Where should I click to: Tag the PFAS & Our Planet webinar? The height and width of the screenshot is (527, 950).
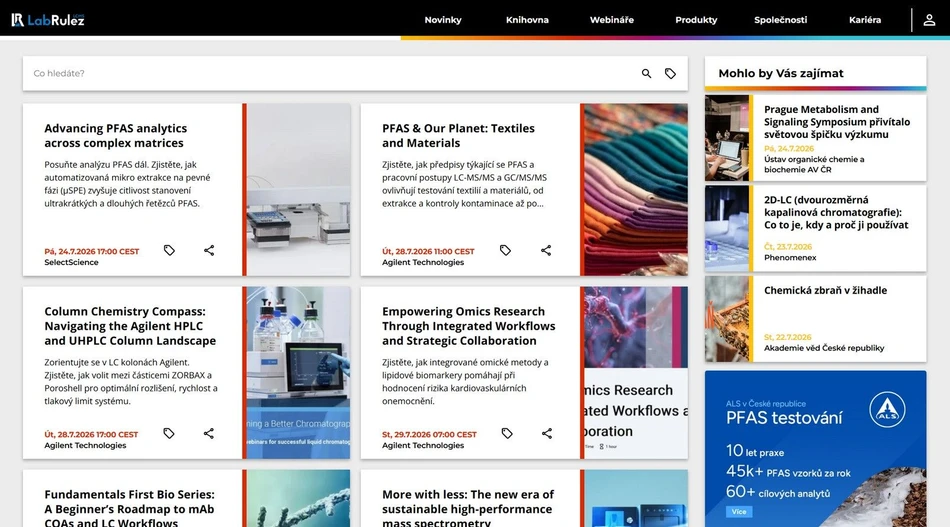(x=505, y=250)
